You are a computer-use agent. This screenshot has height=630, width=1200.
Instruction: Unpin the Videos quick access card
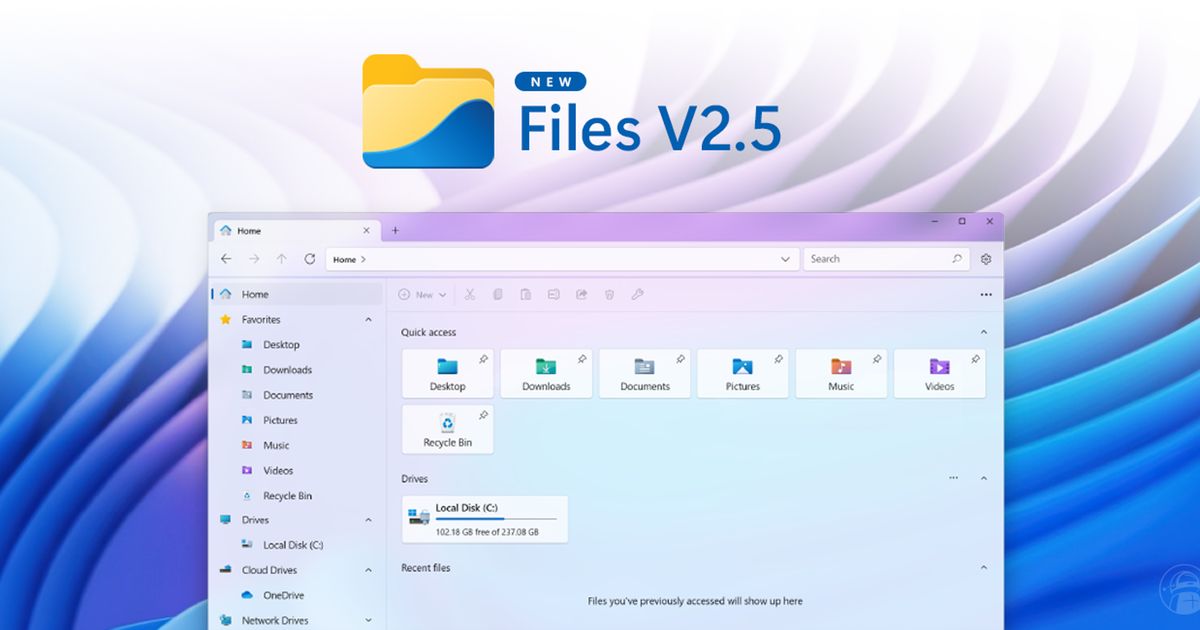[975, 359]
